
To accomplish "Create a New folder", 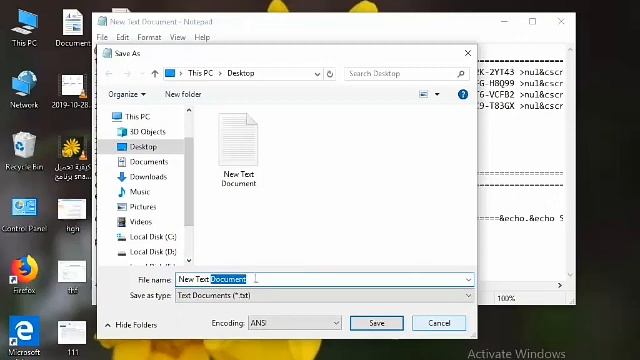I will 183,94.
